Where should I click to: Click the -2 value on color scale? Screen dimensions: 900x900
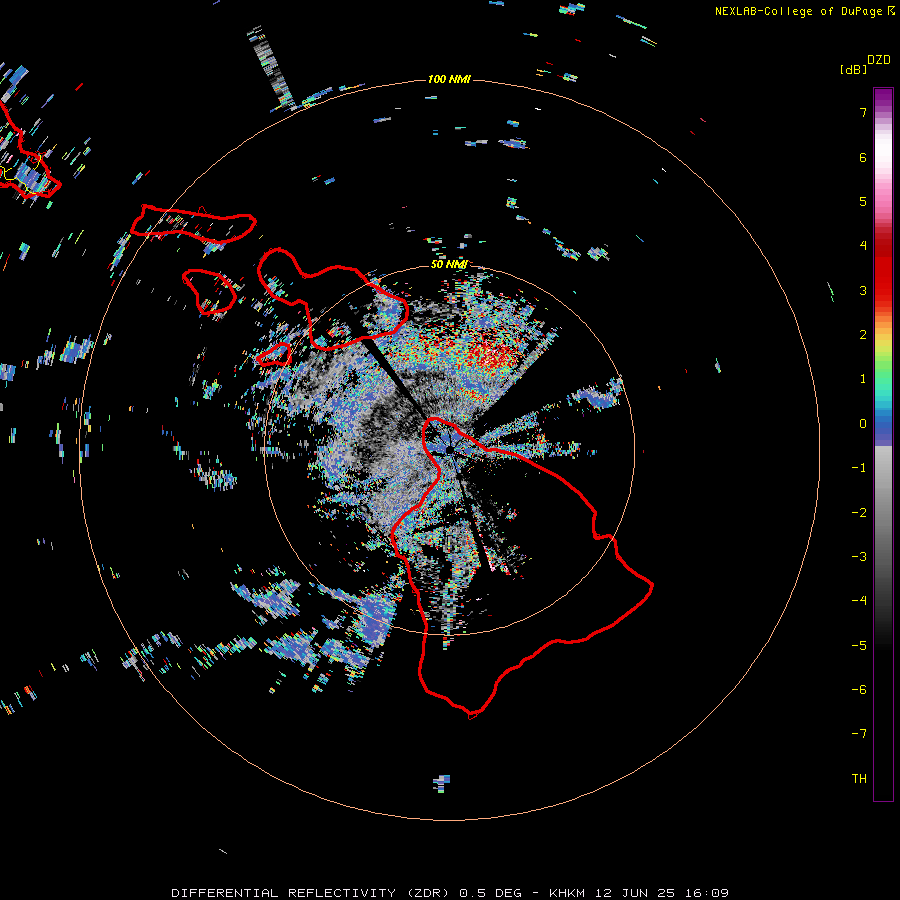[x=859, y=513]
